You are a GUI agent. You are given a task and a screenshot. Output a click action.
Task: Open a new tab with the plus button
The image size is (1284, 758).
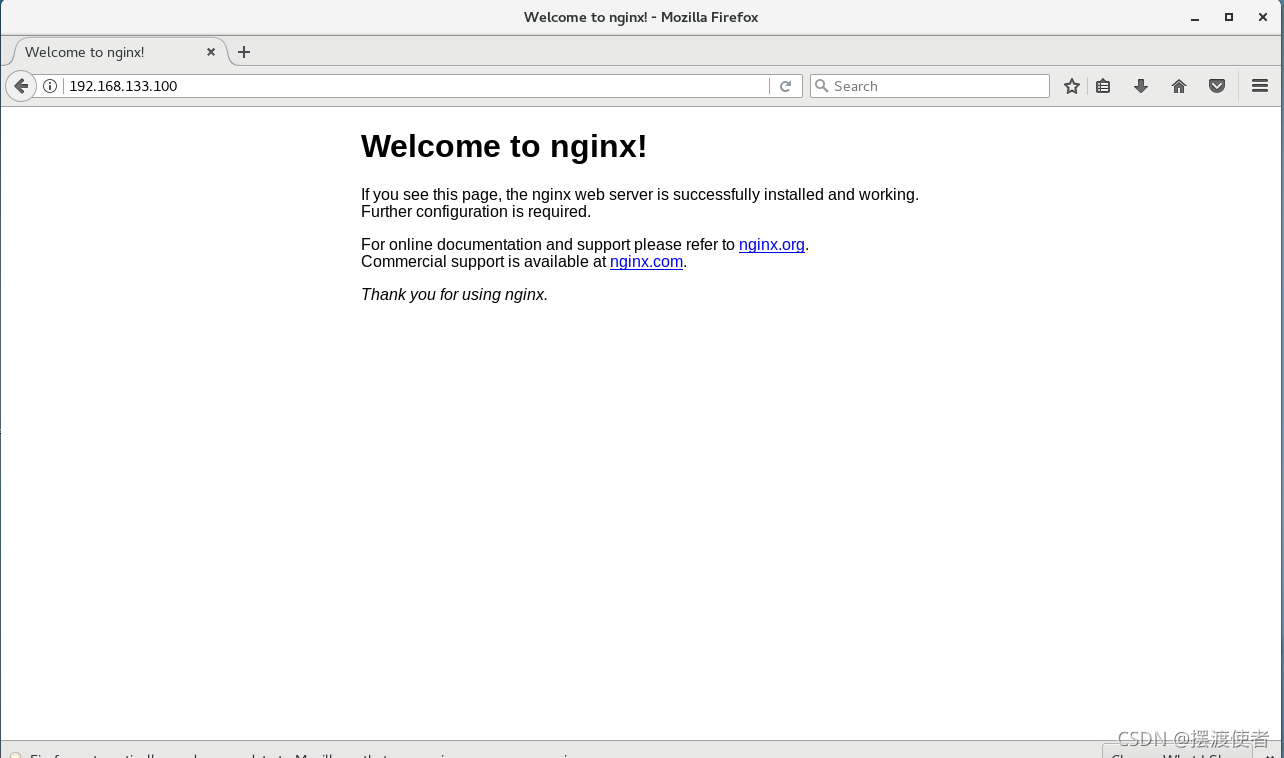(244, 52)
